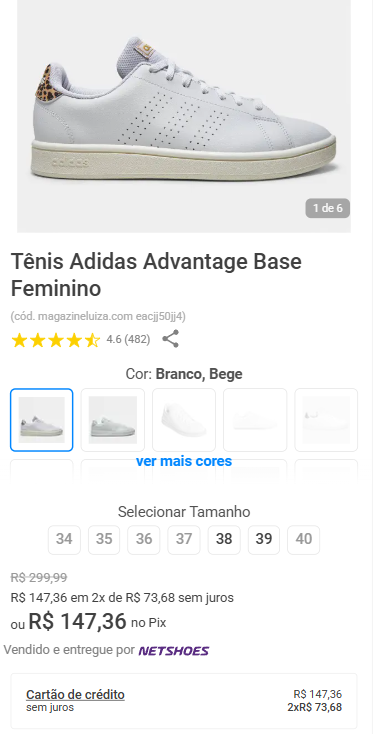The width and height of the screenshot is (373, 734).
Task: Select size 34
Action: point(64,539)
